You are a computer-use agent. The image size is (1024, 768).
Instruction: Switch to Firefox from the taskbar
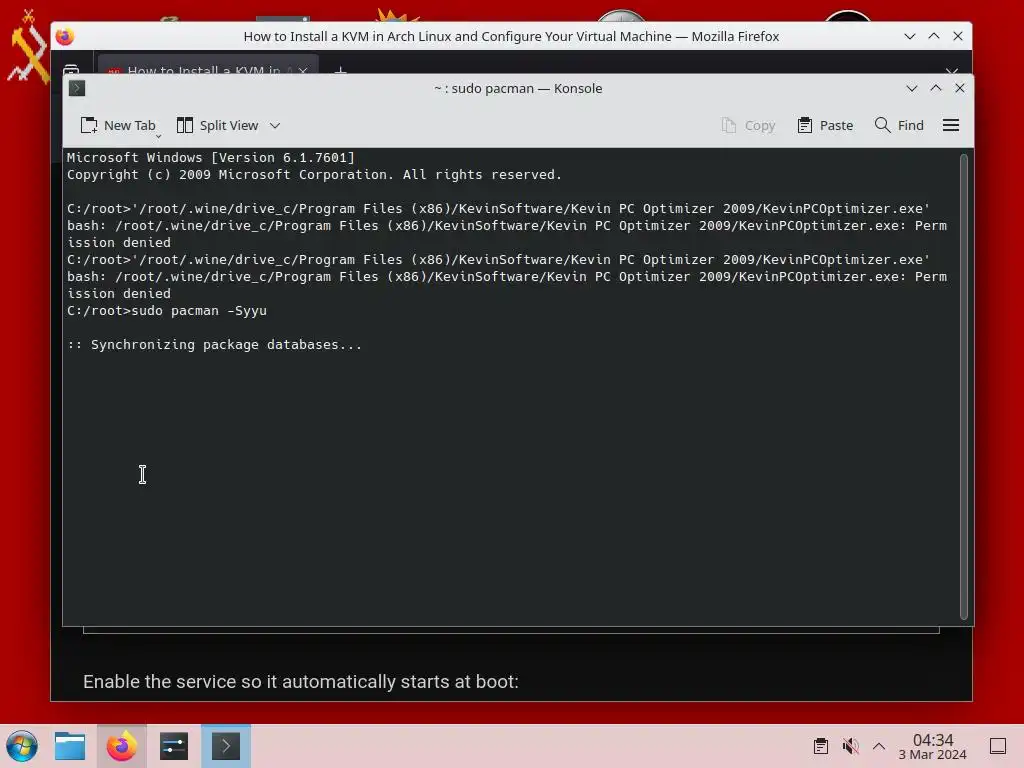pyautogui.click(x=122, y=746)
